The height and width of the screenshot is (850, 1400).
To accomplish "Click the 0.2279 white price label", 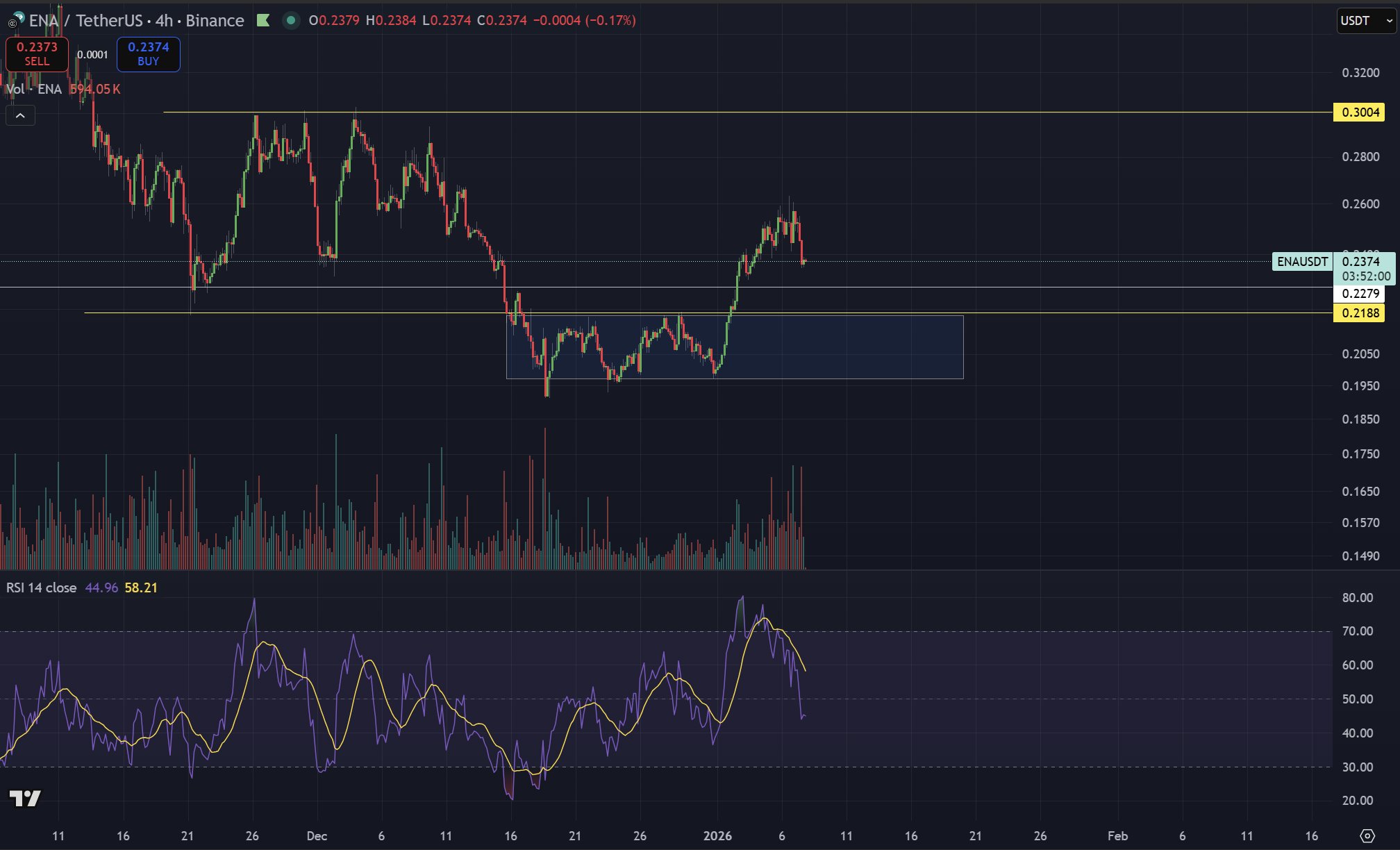I will 1359,294.
